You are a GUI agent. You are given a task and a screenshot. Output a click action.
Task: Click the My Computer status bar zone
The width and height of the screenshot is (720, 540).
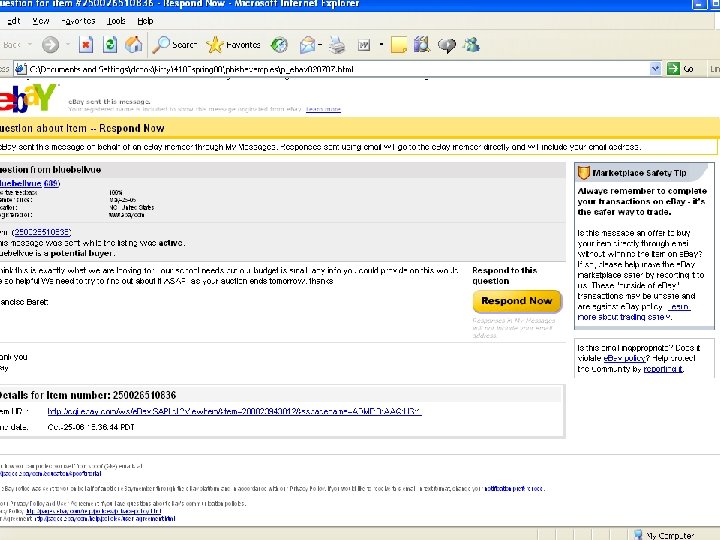click(664, 535)
